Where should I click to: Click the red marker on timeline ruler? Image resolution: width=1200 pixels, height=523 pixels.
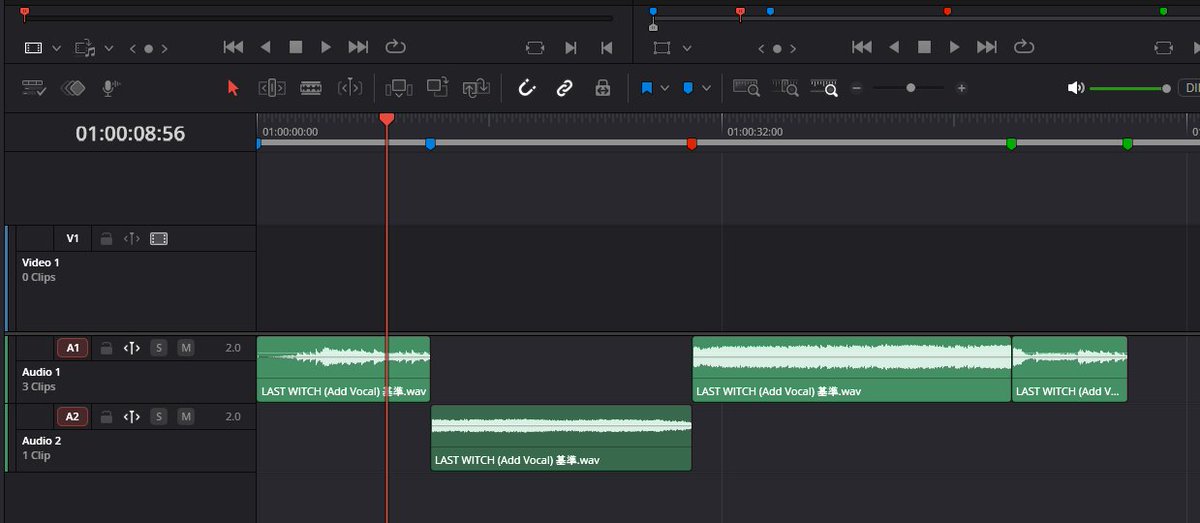[x=691, y=145]
